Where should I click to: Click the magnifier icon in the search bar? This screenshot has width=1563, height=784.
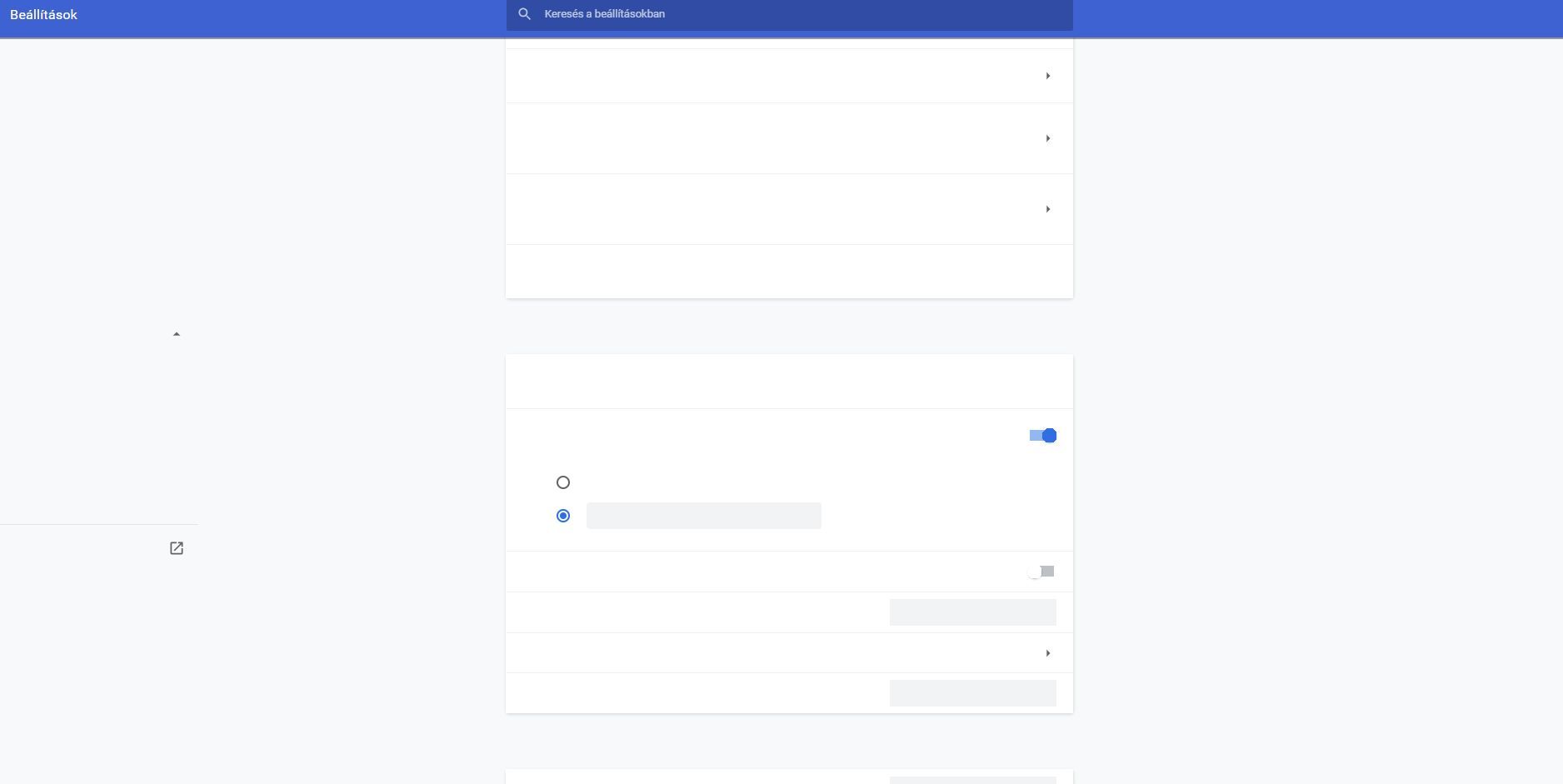click(x=524, y=14)
